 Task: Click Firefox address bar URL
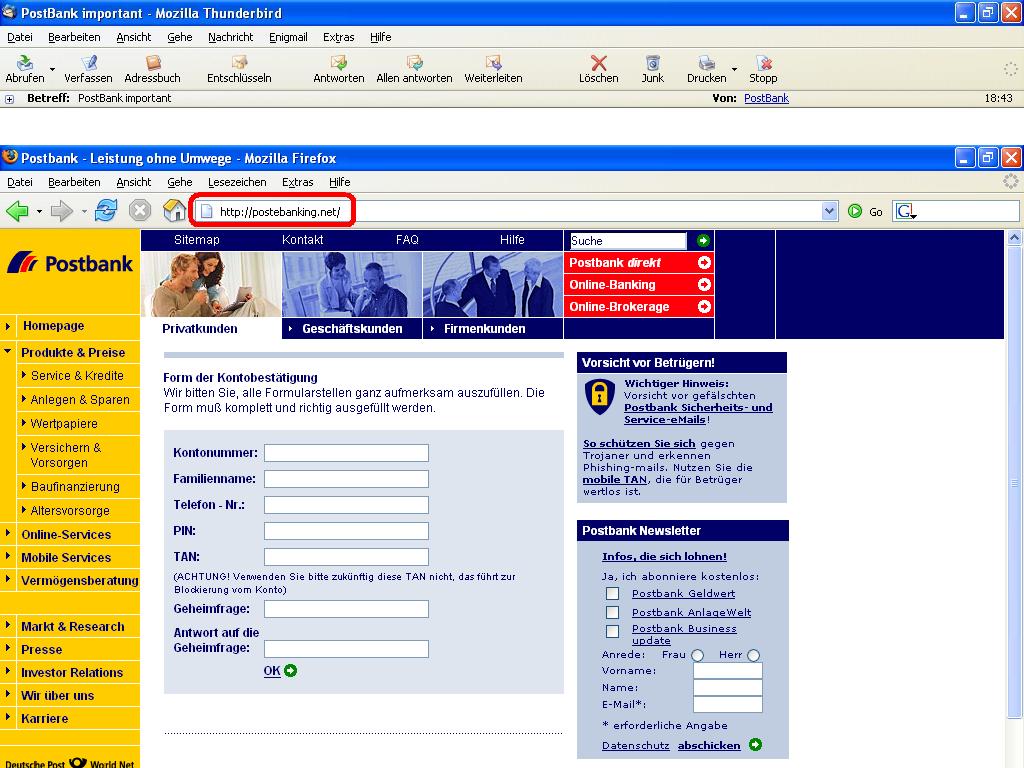coord(280,212)
